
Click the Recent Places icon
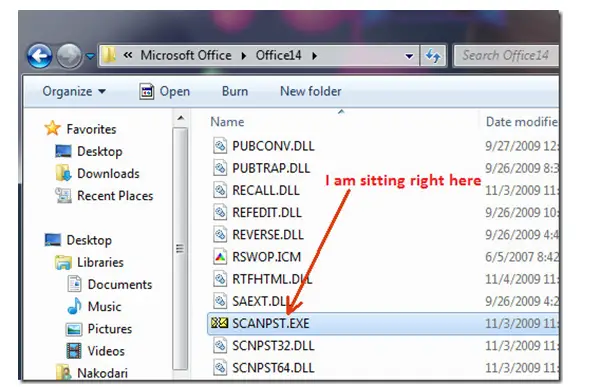tap(63, 195)
